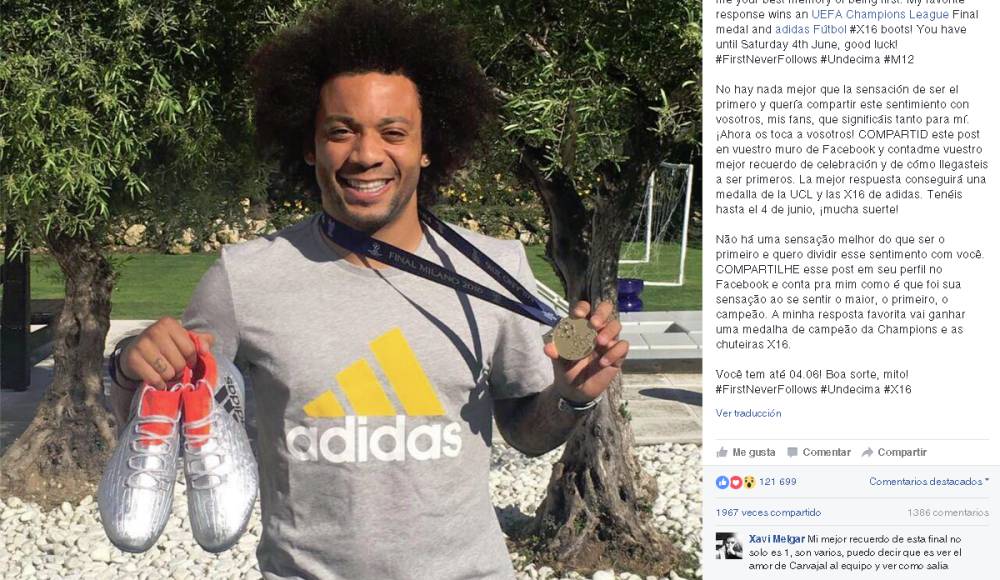Open the #Undecima hashtag in Portuguese paragraph
The image size is (1000, 580).
[x=850, y=389]
